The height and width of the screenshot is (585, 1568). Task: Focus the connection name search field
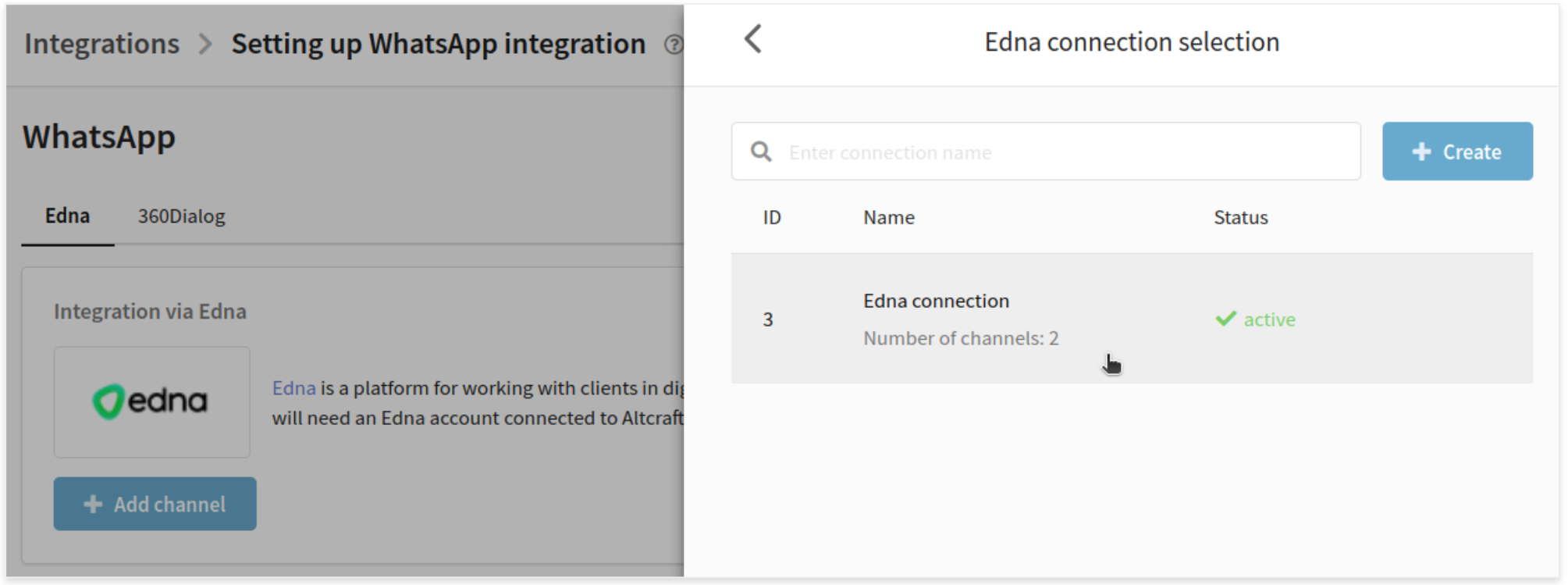point(1046,152)
